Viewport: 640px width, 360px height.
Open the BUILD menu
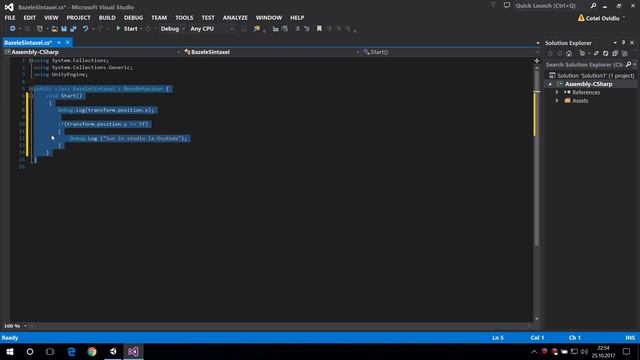107,18
